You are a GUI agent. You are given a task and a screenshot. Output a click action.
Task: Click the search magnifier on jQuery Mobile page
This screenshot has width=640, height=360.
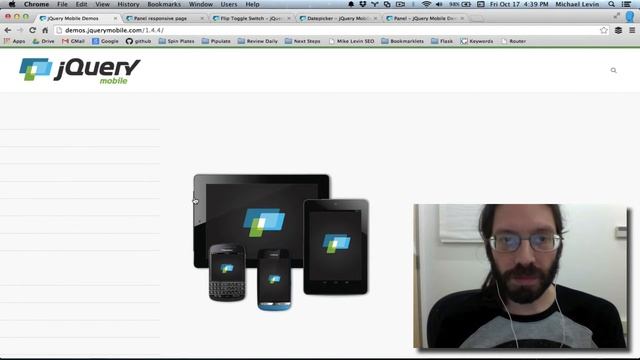click(x=613, y=70)
